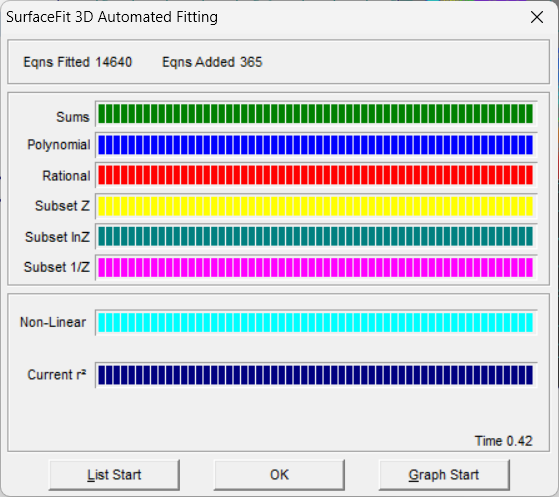This screenshot has height=497, width=559.
Task: Click the green Sums progress bar
Action: pos(316,114)
